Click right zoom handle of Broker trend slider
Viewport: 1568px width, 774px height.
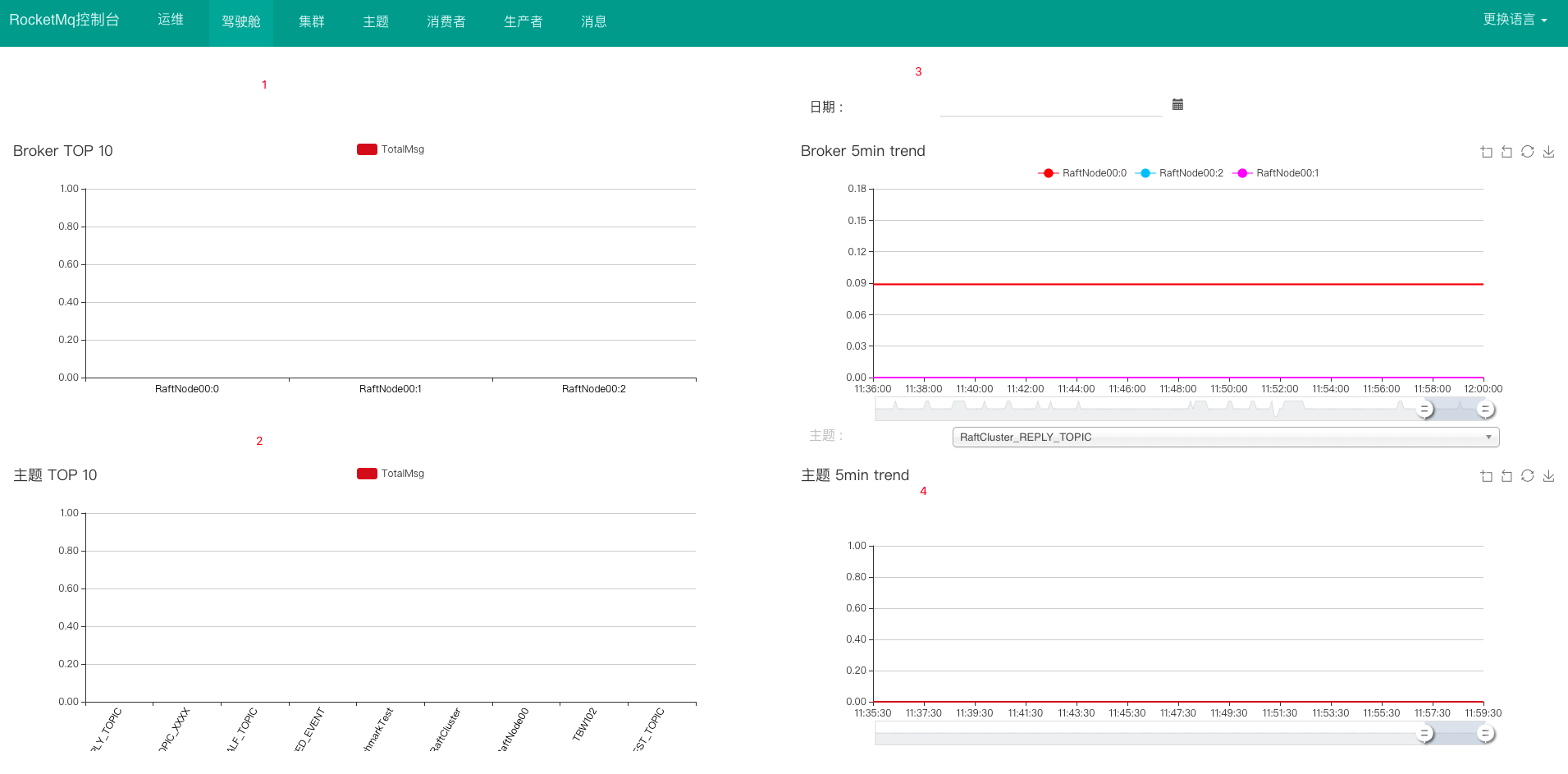tap(1485, 409)
